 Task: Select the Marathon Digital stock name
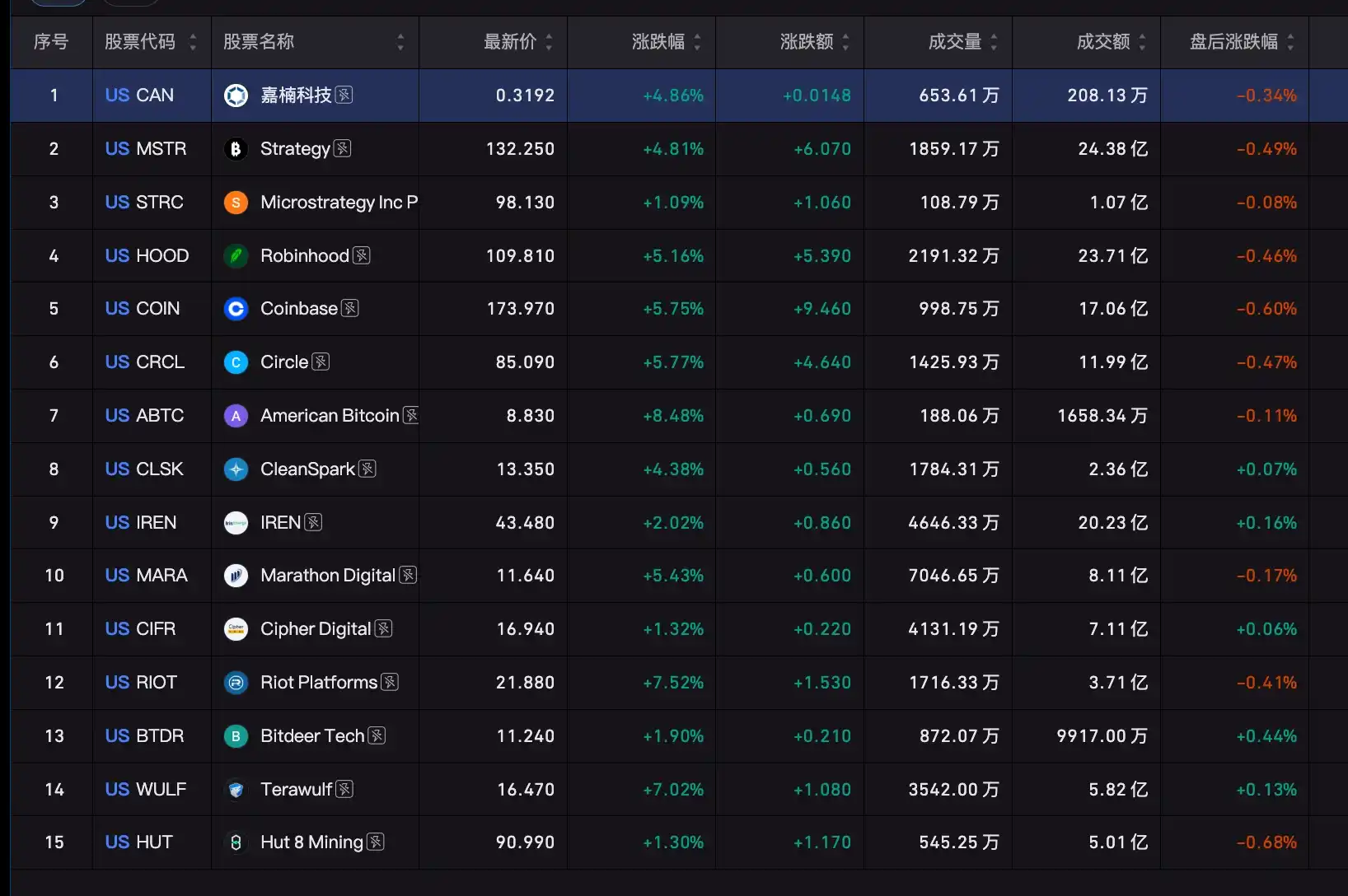tap(328, 576)
